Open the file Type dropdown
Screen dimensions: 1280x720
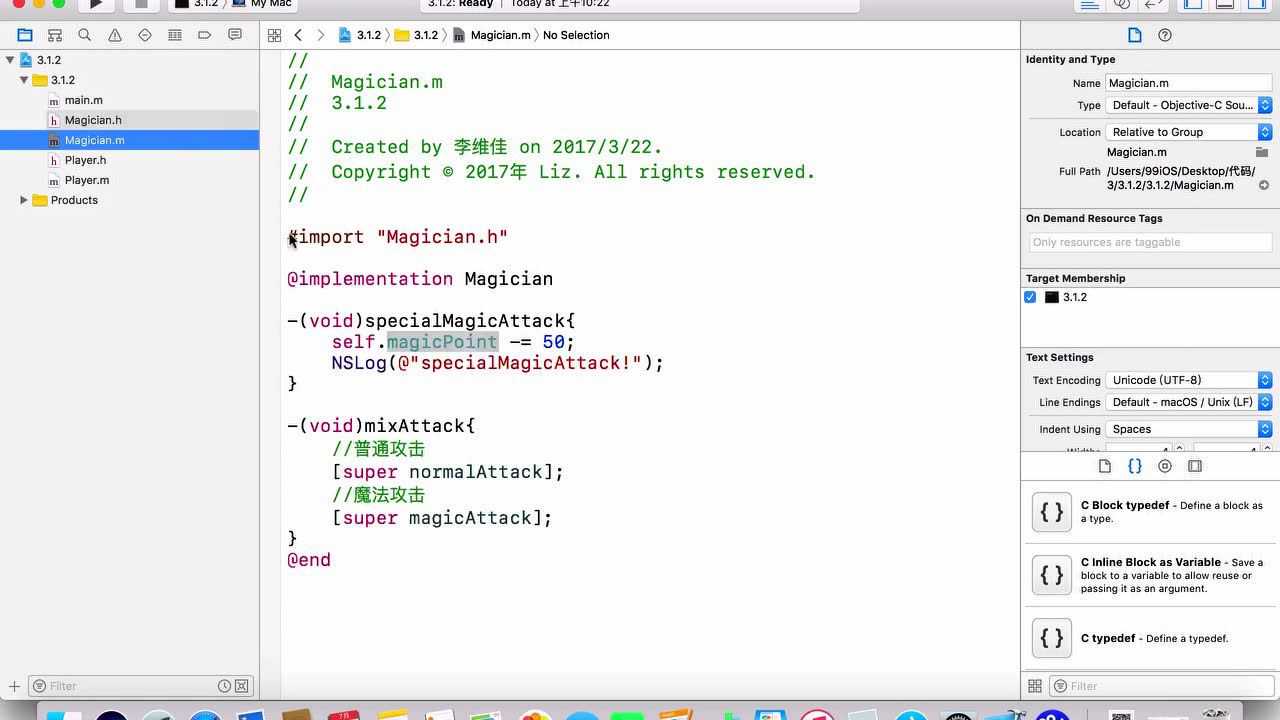tap(1188, 105)
